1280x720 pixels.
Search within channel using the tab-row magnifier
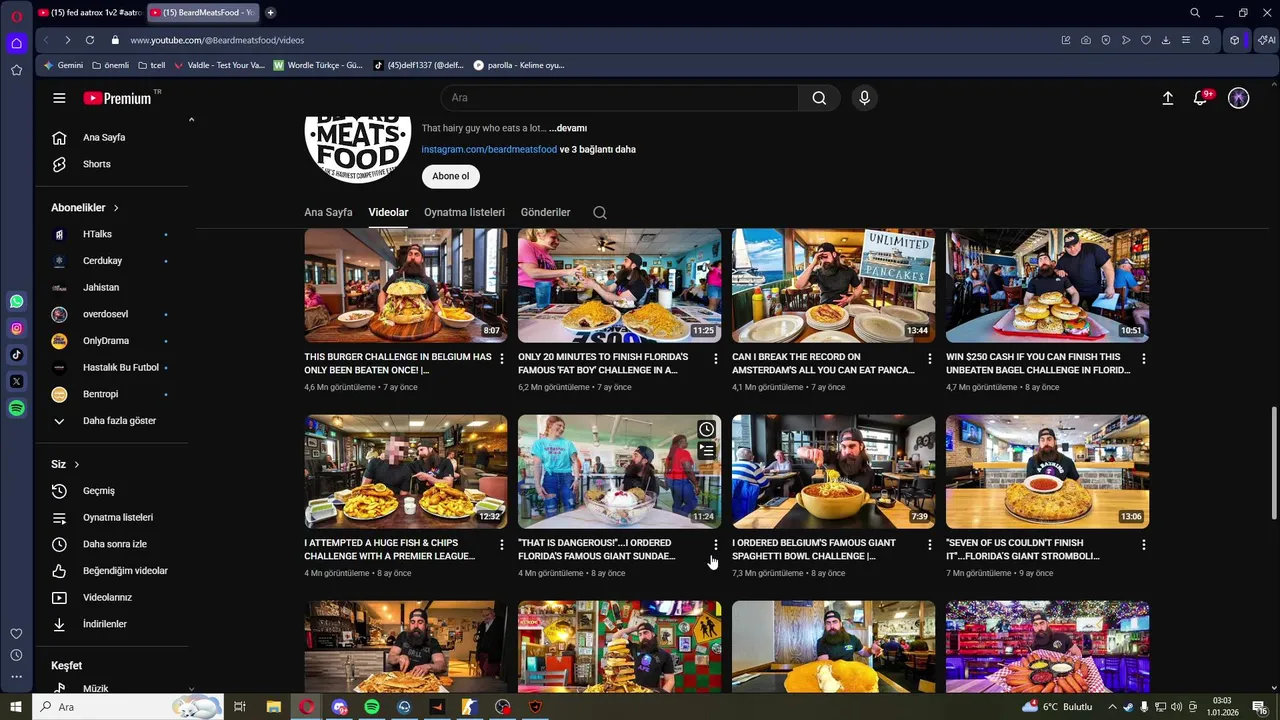pos(600,212)
